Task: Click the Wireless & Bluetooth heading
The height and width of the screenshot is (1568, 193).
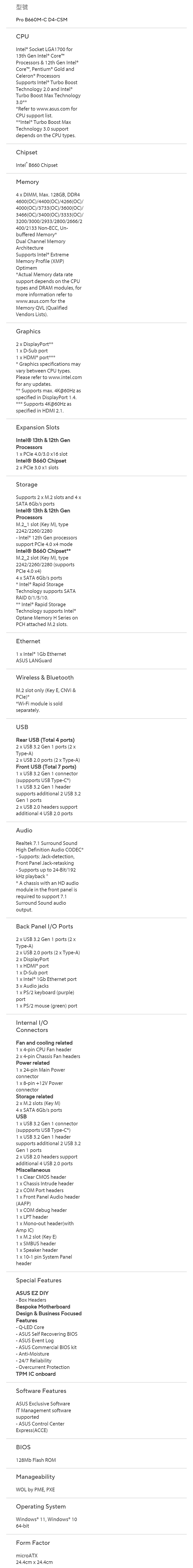Action: point(44,678)
